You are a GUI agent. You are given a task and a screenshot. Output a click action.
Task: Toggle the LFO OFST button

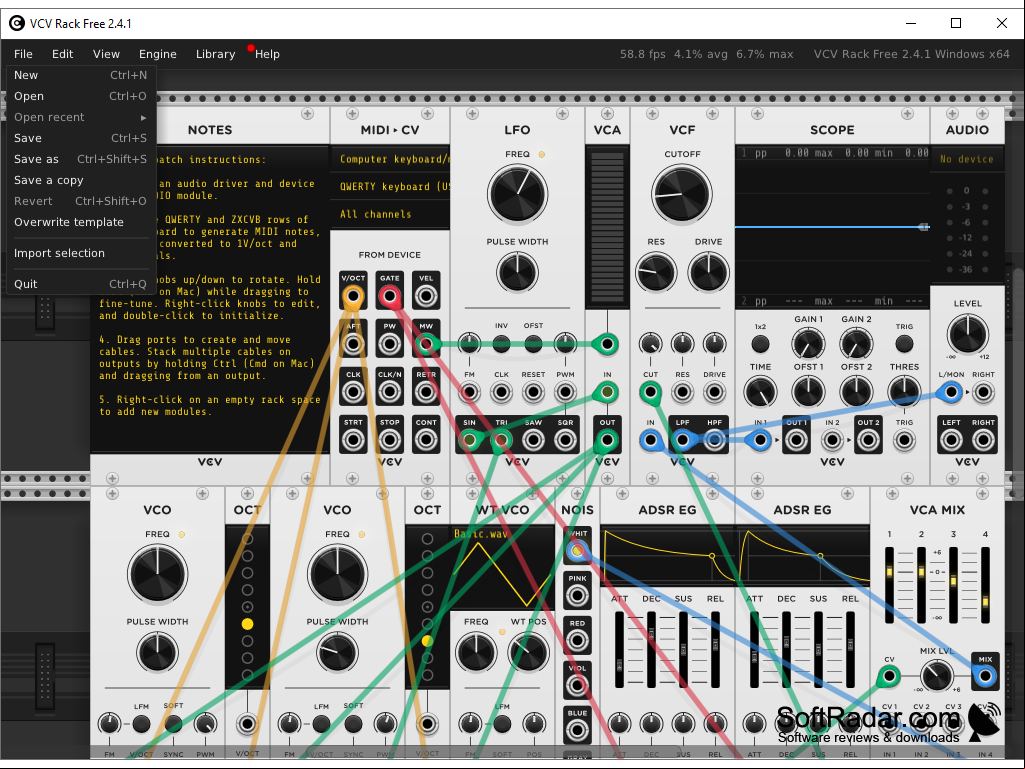533,344
